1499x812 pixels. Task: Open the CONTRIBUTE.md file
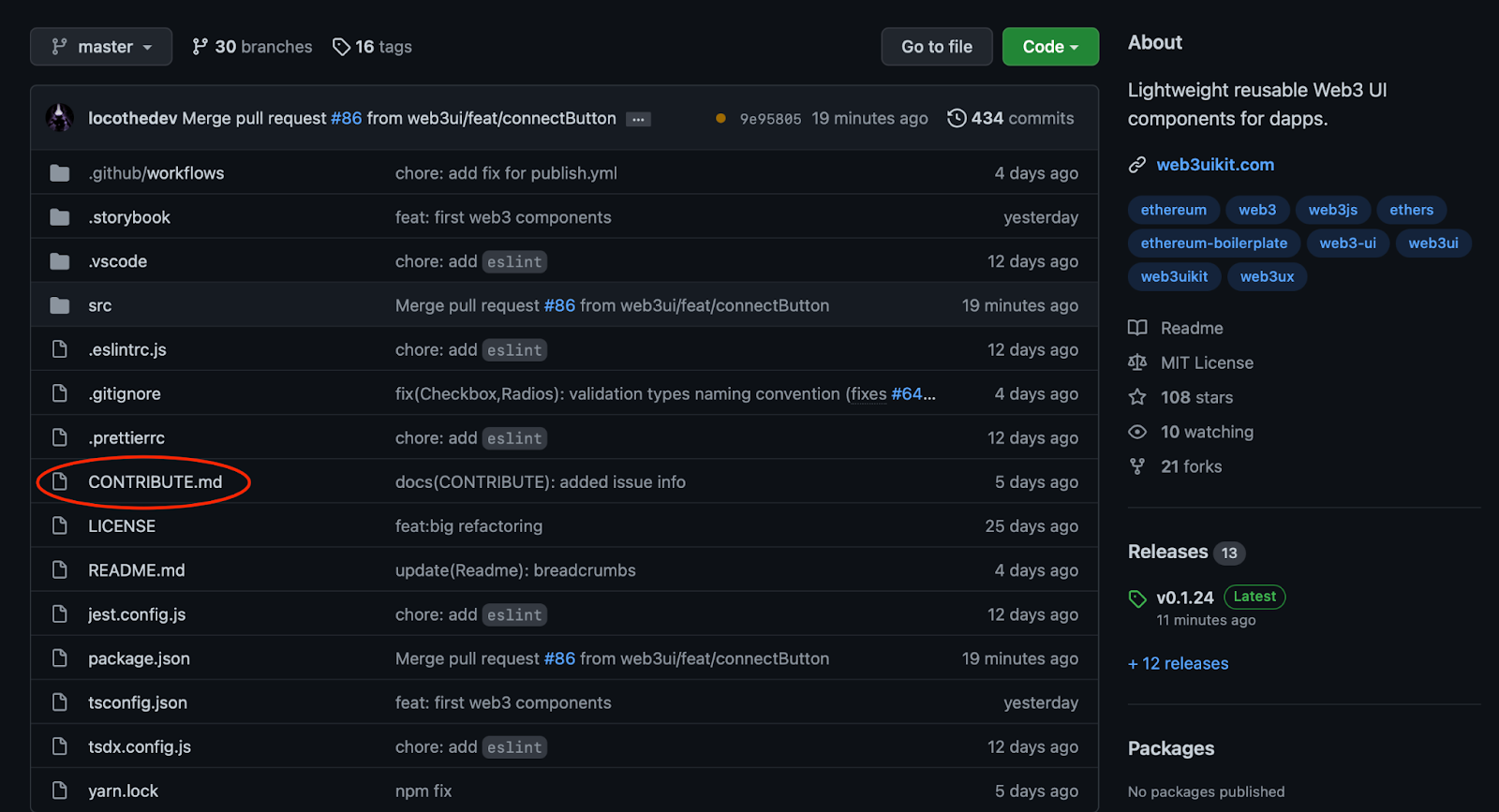coord(156,481)
